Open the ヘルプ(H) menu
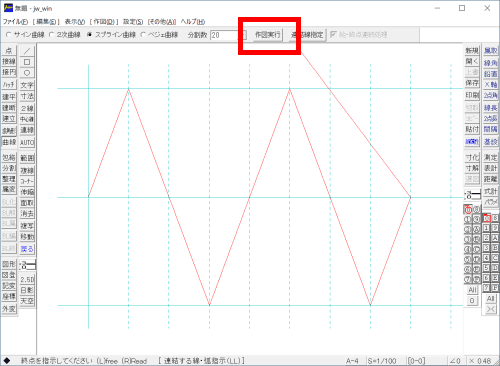Image resolution: width=500 pixels, height=366 pixels. 193,22
